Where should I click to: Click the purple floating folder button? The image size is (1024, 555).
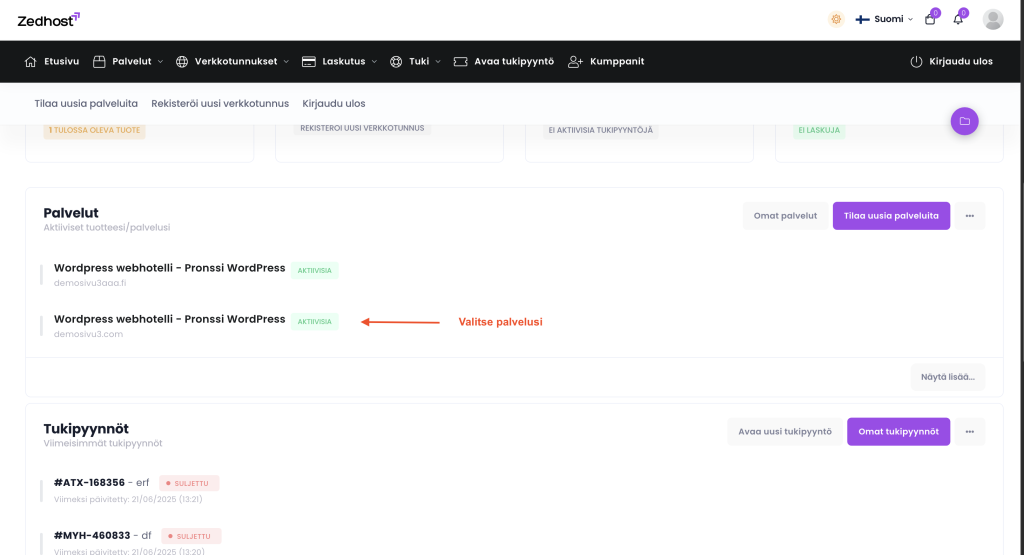(x=964, y=121)
